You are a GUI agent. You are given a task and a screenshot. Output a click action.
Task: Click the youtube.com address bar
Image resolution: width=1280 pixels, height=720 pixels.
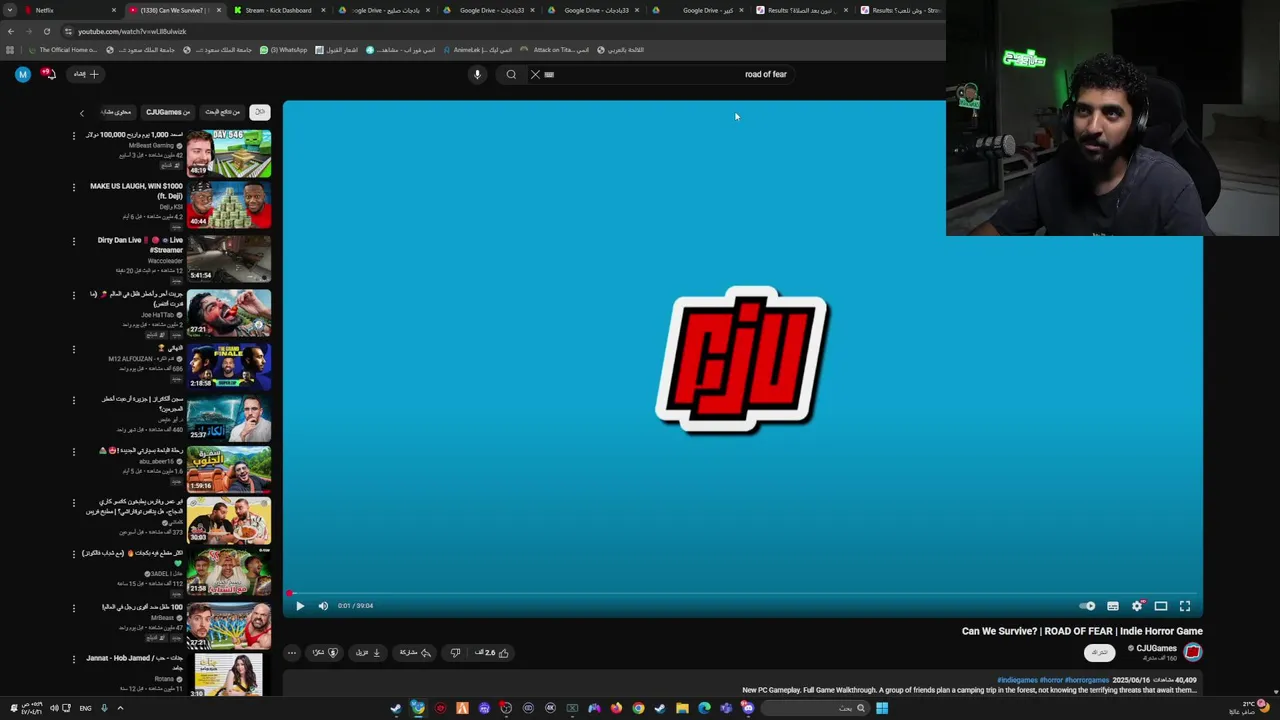pyautogui.click(x=500, y=31)
